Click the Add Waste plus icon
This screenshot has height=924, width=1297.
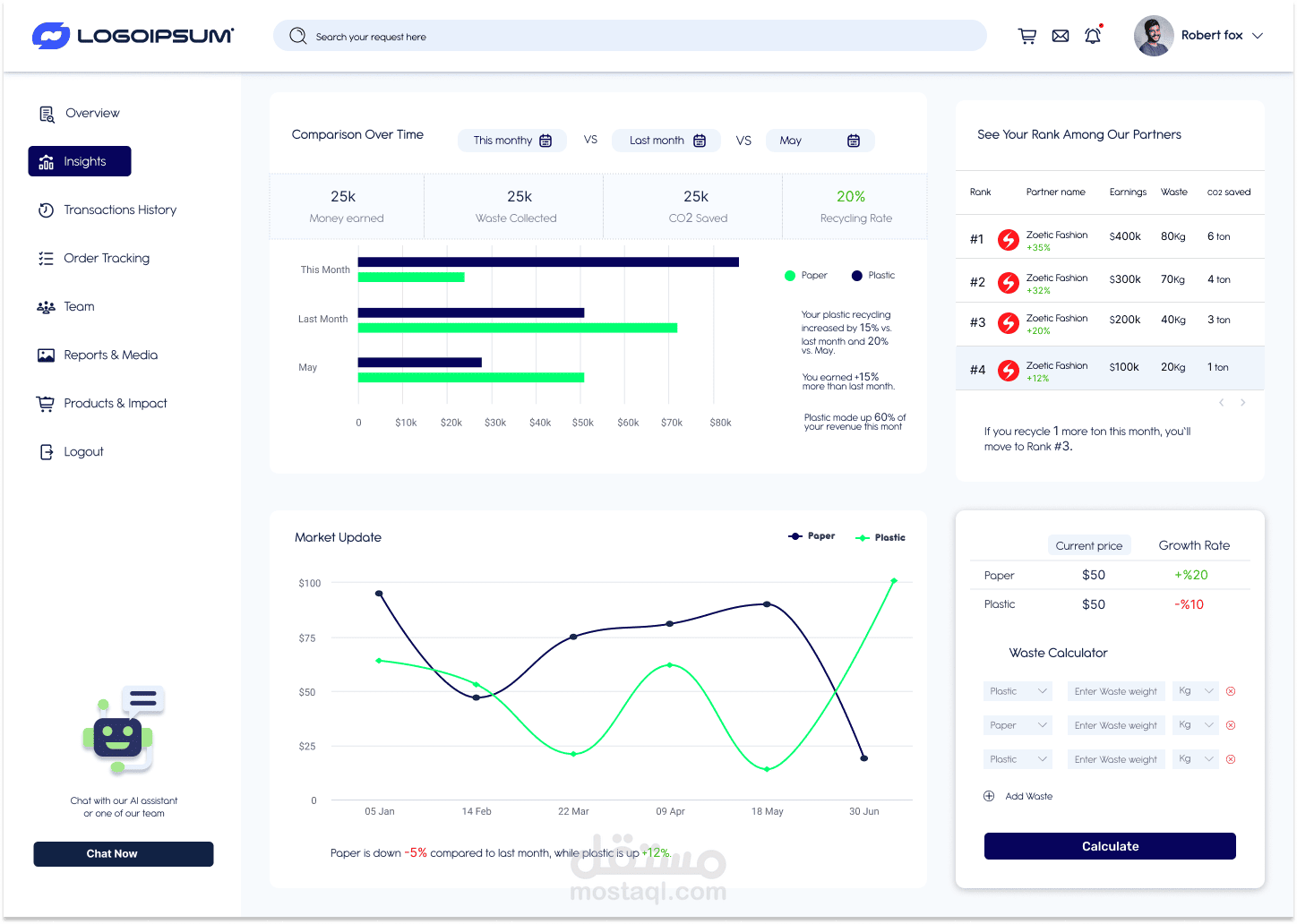[989, 796]
